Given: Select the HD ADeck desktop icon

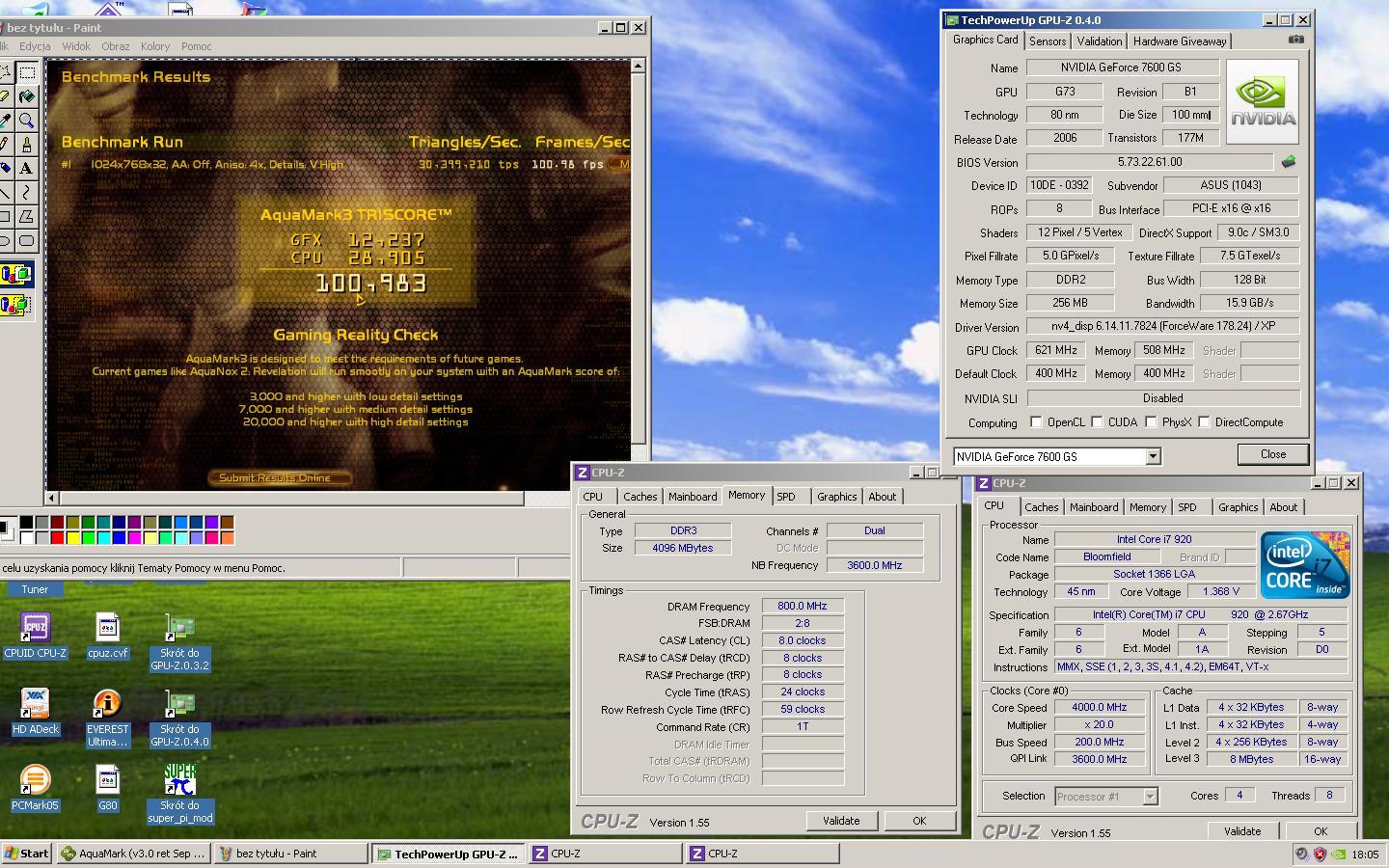Looking at the screenshot, I should tap(35, 713).
